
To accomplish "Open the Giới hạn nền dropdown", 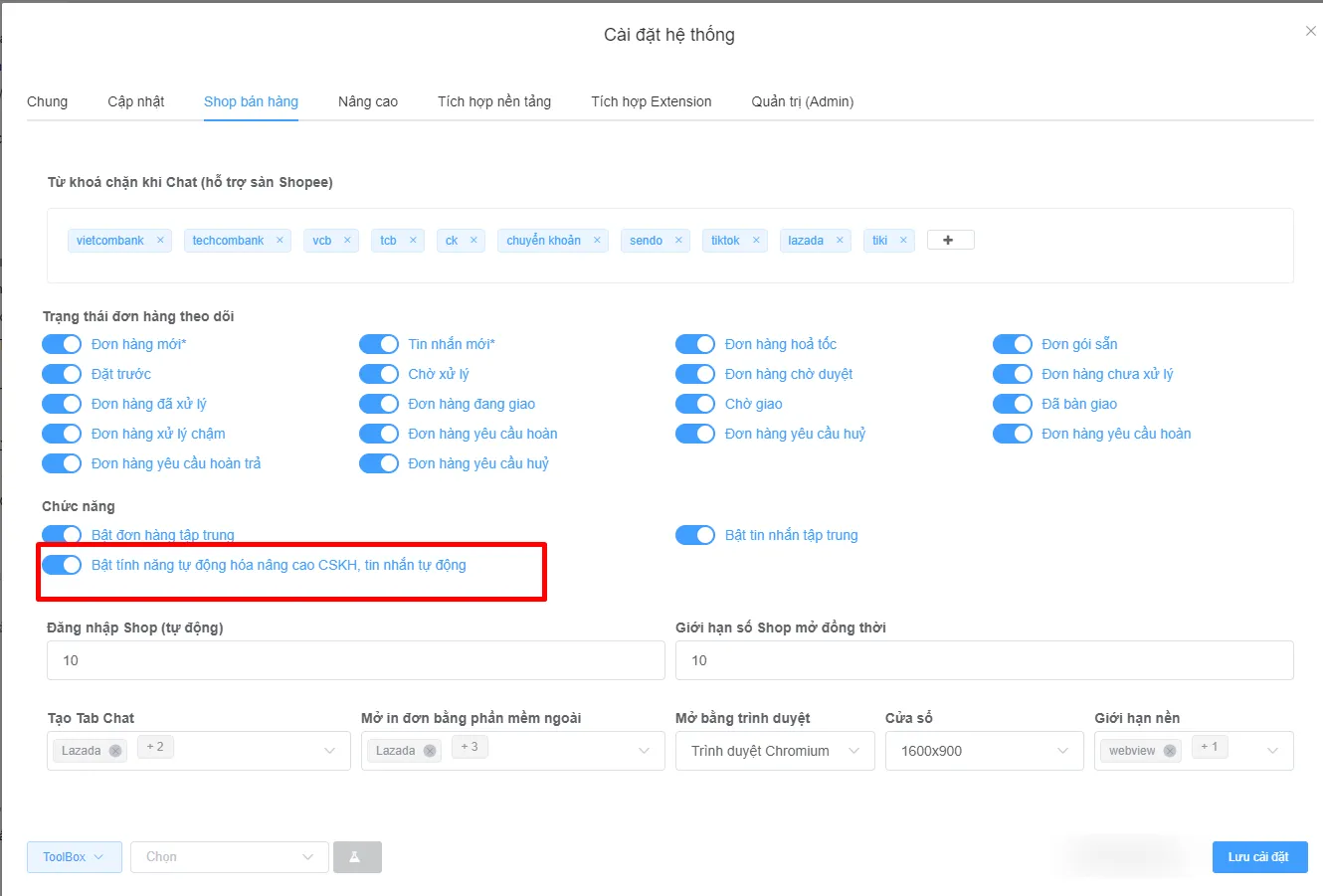I will point(1194,751).
